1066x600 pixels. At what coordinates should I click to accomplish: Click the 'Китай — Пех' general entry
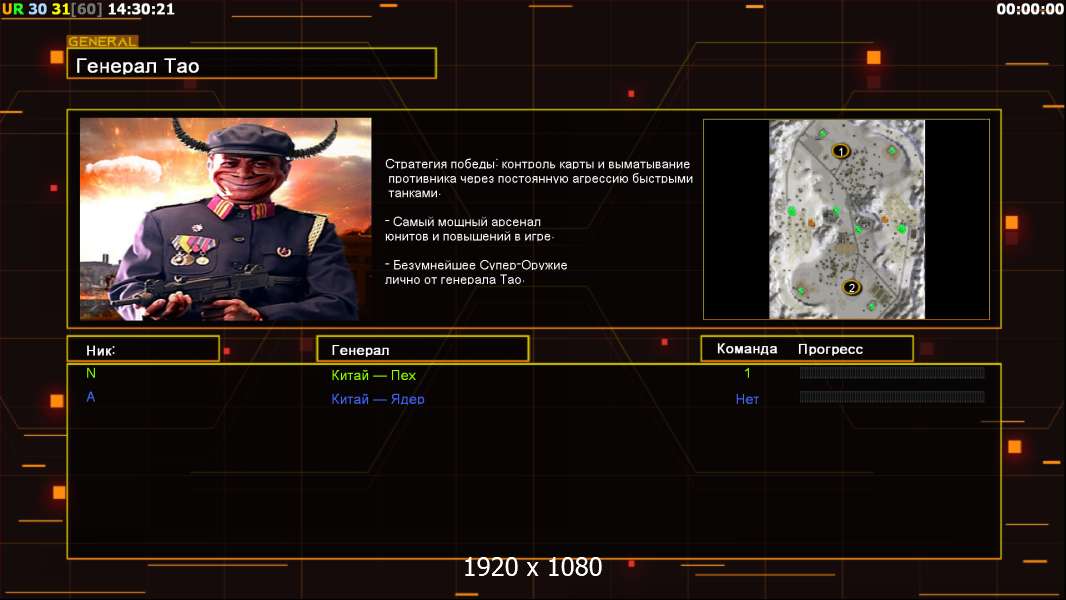pyautogui.click(x=373, y=375)
